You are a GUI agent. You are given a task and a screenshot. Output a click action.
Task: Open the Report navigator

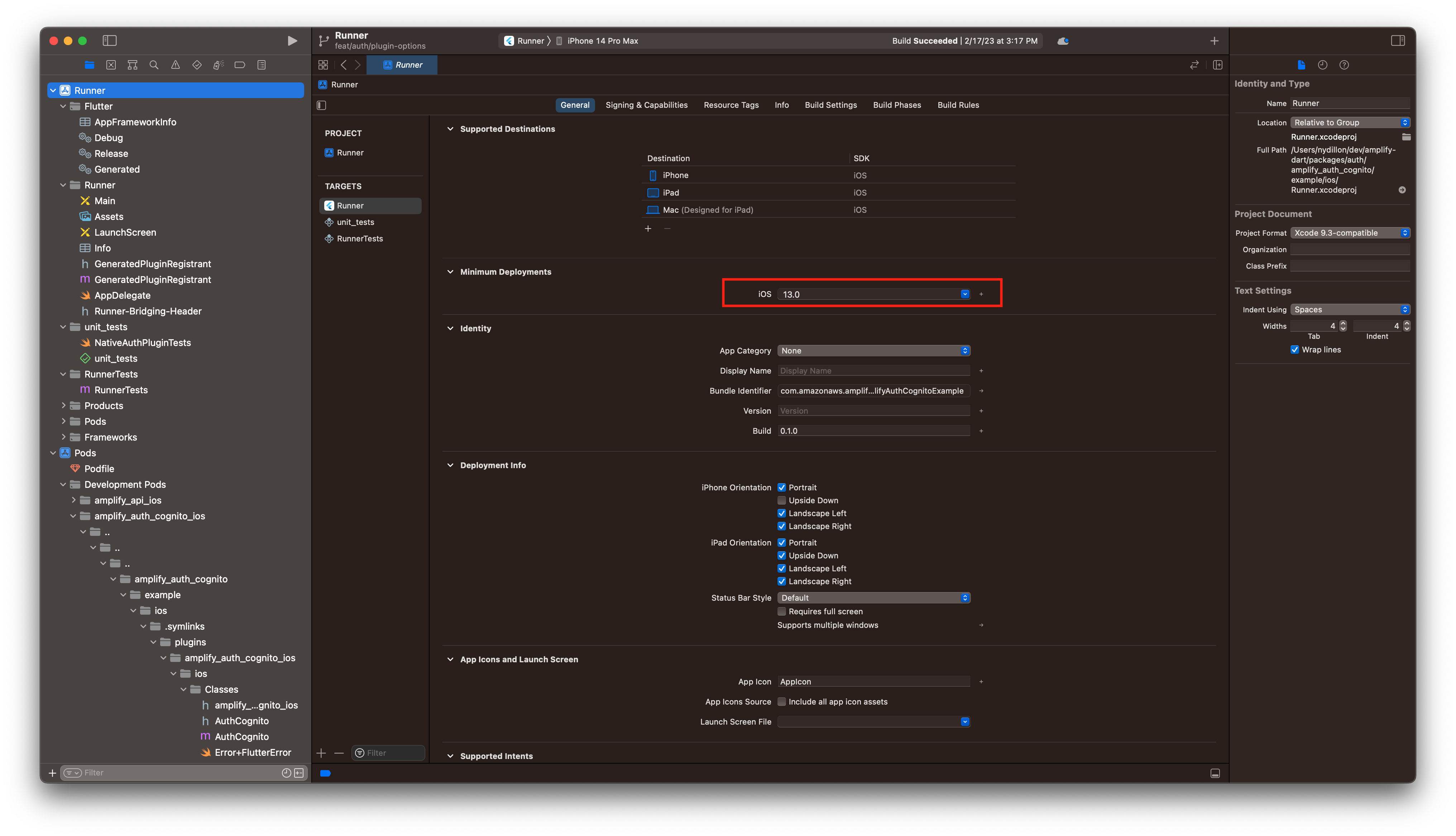(262, 65)
